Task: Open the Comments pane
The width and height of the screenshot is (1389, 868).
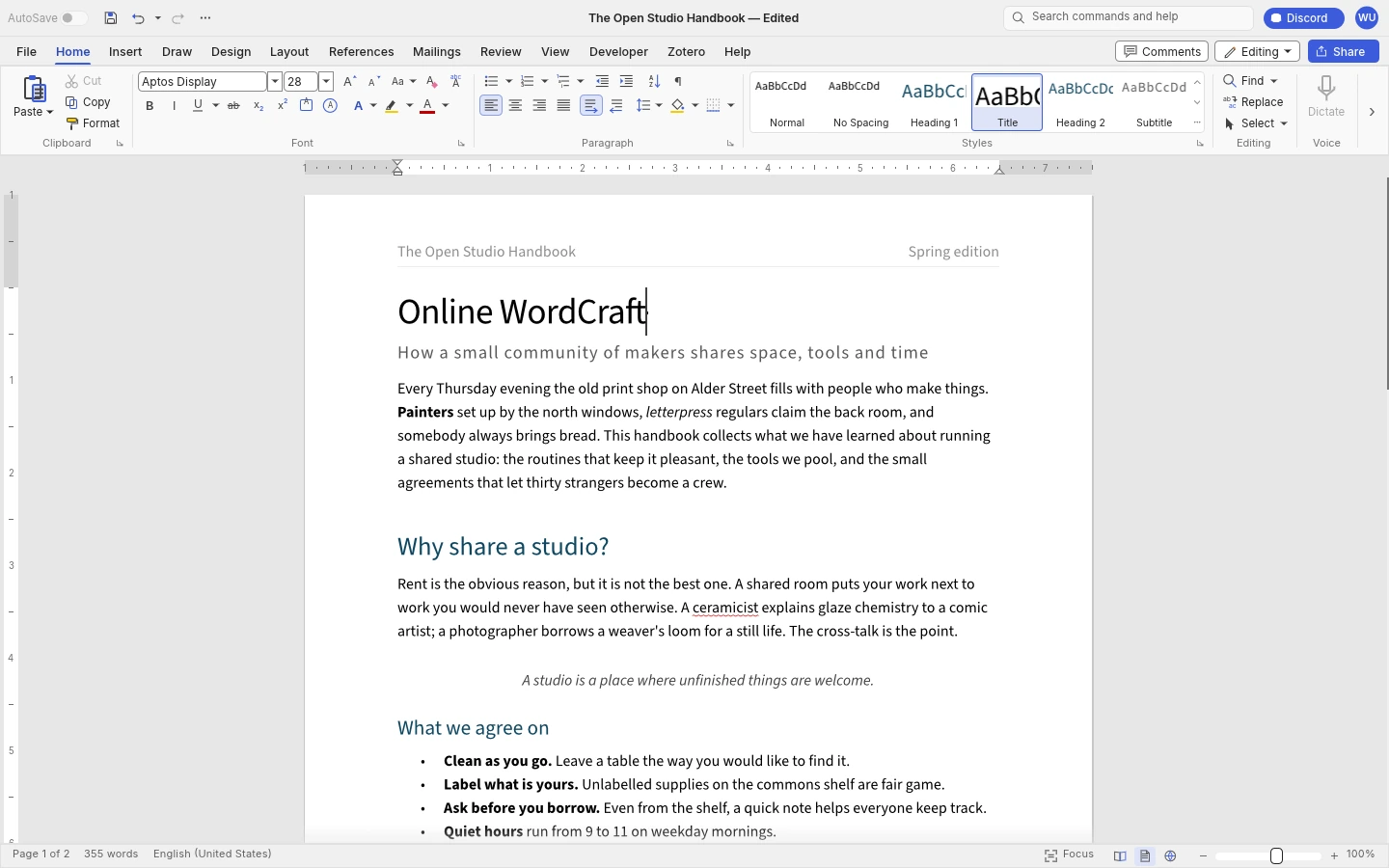Action: click(1161, 52)
